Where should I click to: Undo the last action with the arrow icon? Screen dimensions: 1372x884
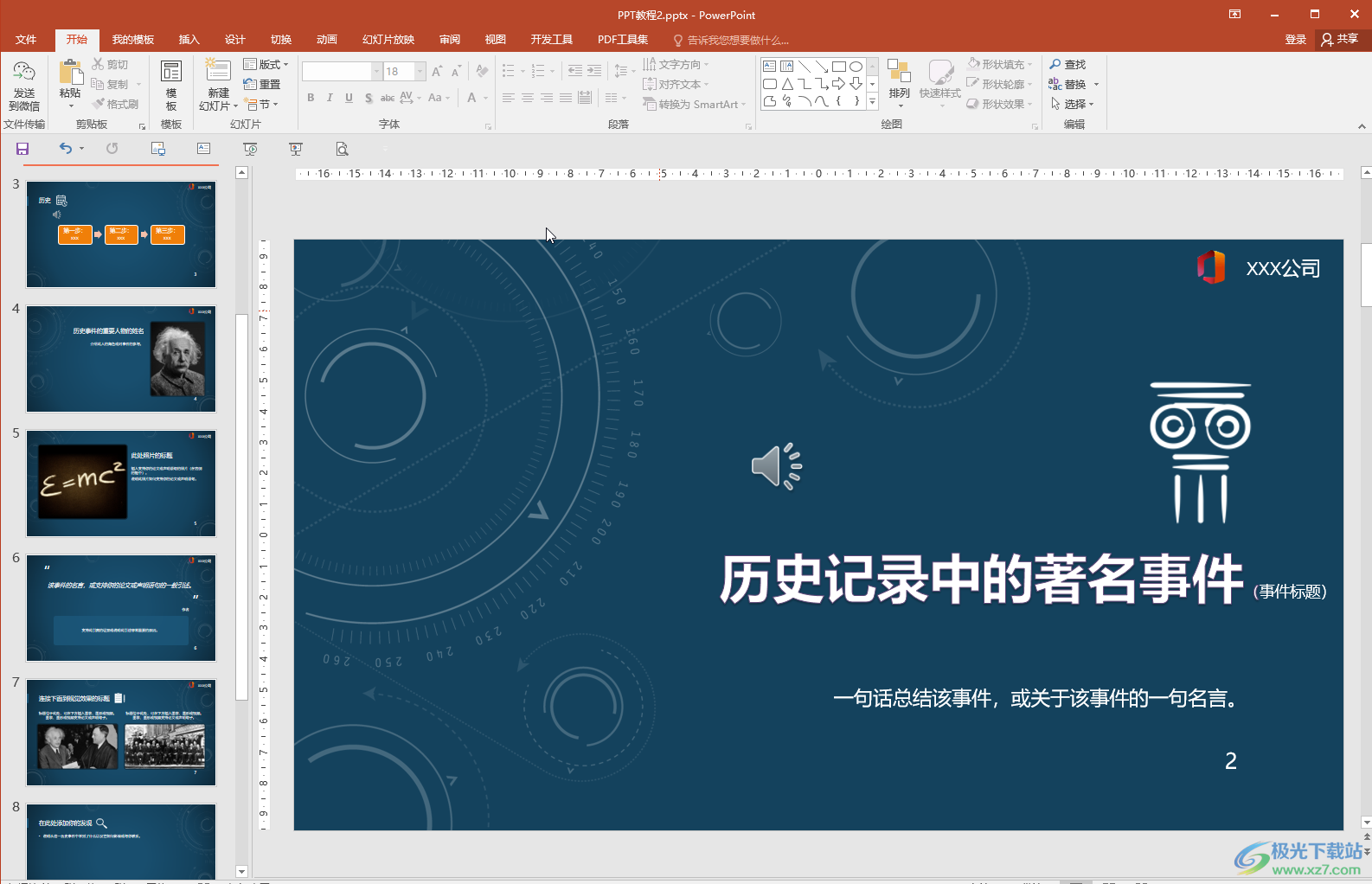point(66,149)
